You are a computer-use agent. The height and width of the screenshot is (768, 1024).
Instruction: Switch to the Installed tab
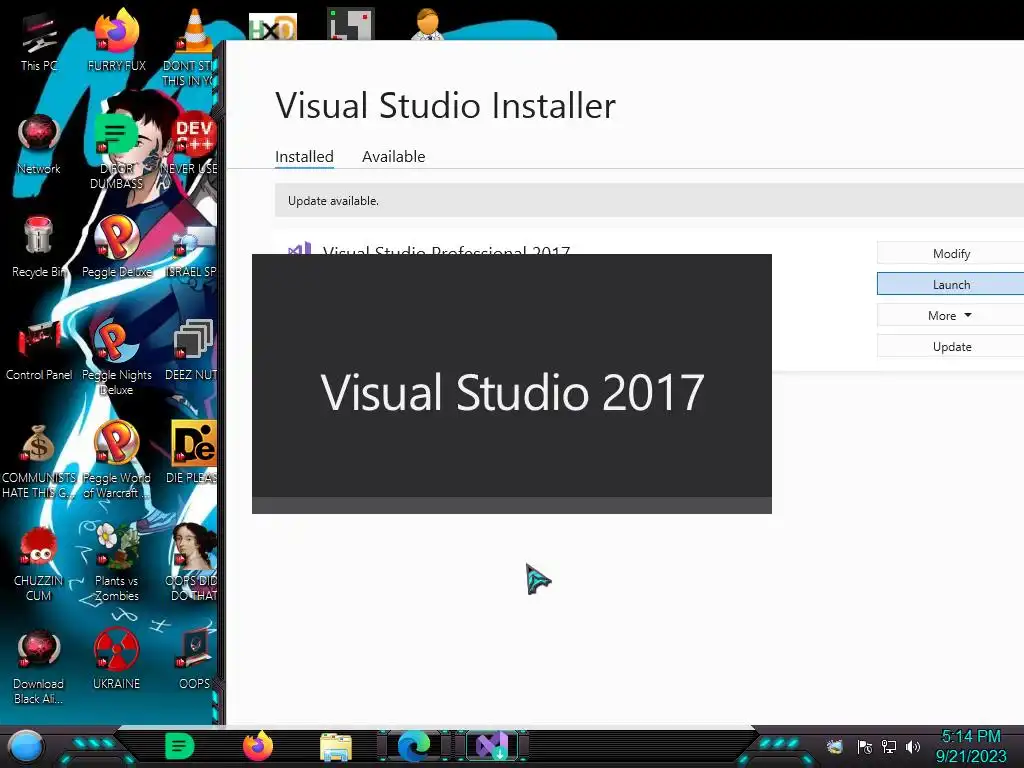(304, 157)
